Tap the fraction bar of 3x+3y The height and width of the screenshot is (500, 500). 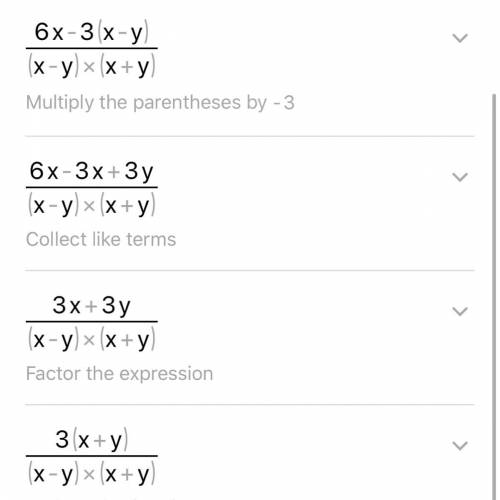coord(92,322)
